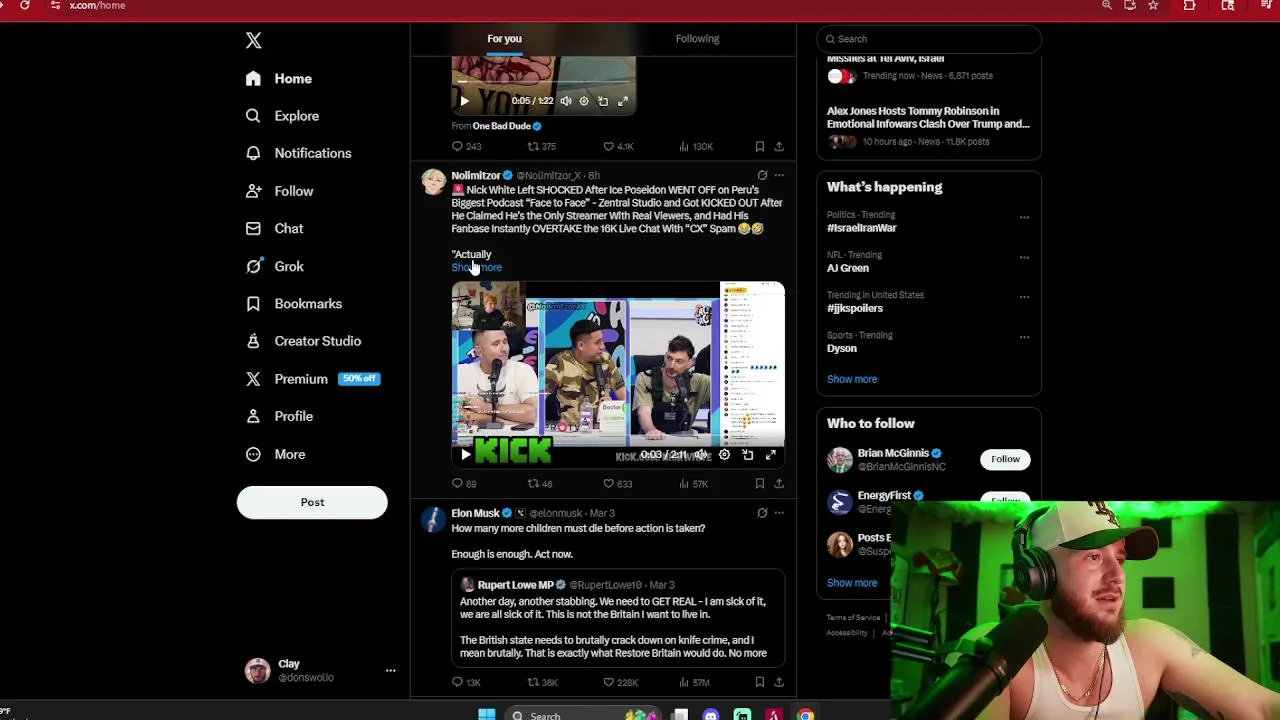Open account menu dots beside Clay
Screen dimensions: 1280x720
coord(390,671)
